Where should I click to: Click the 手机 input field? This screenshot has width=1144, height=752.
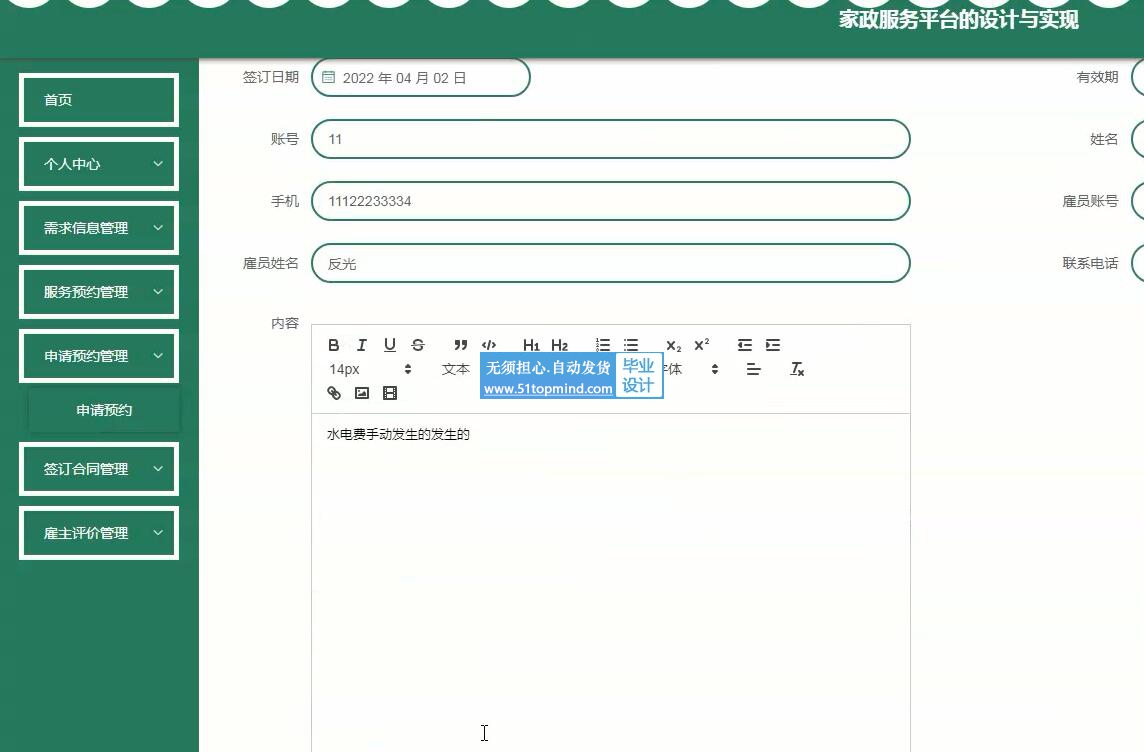click(x=611, y=201)
